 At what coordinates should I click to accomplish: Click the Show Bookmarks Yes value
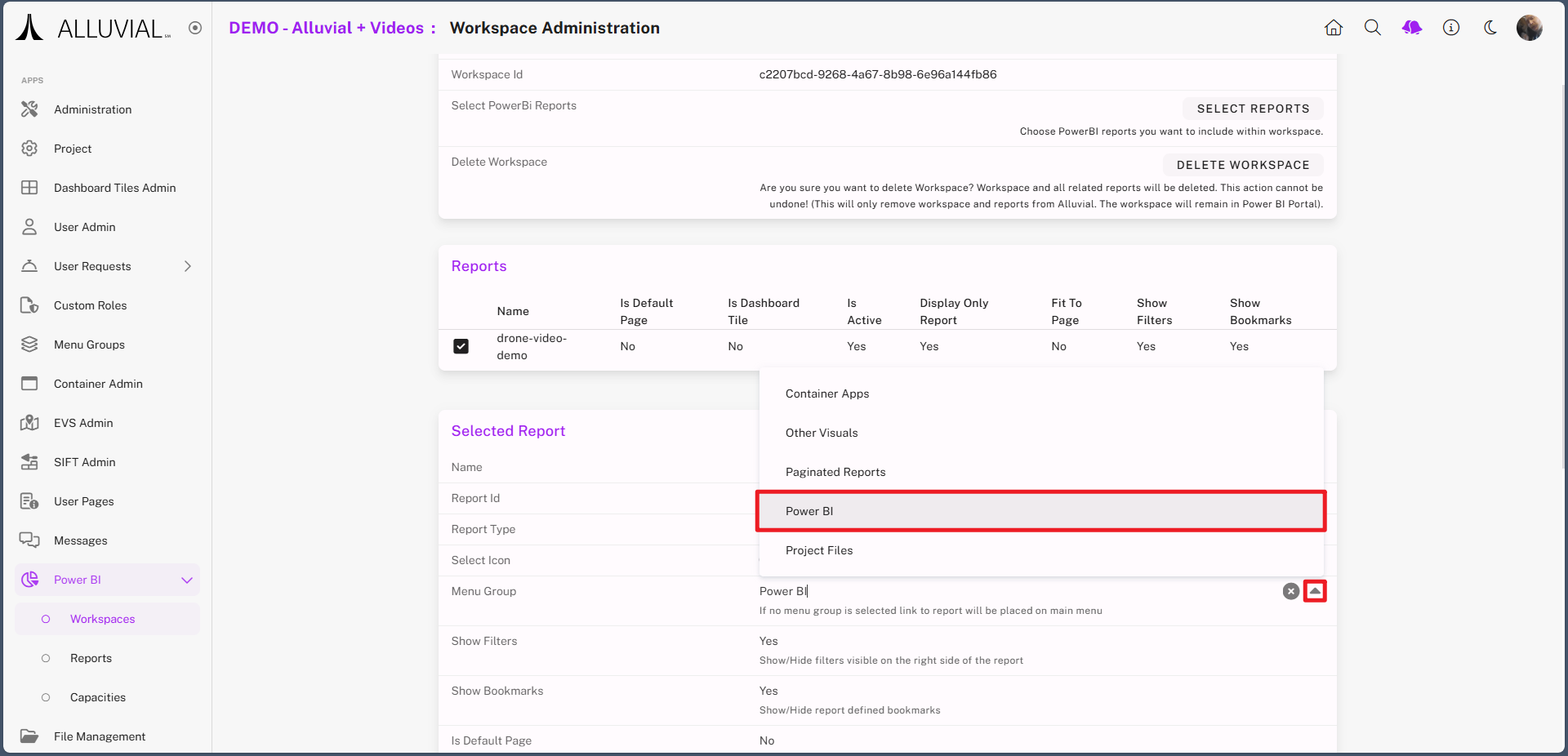pos(768,691)
